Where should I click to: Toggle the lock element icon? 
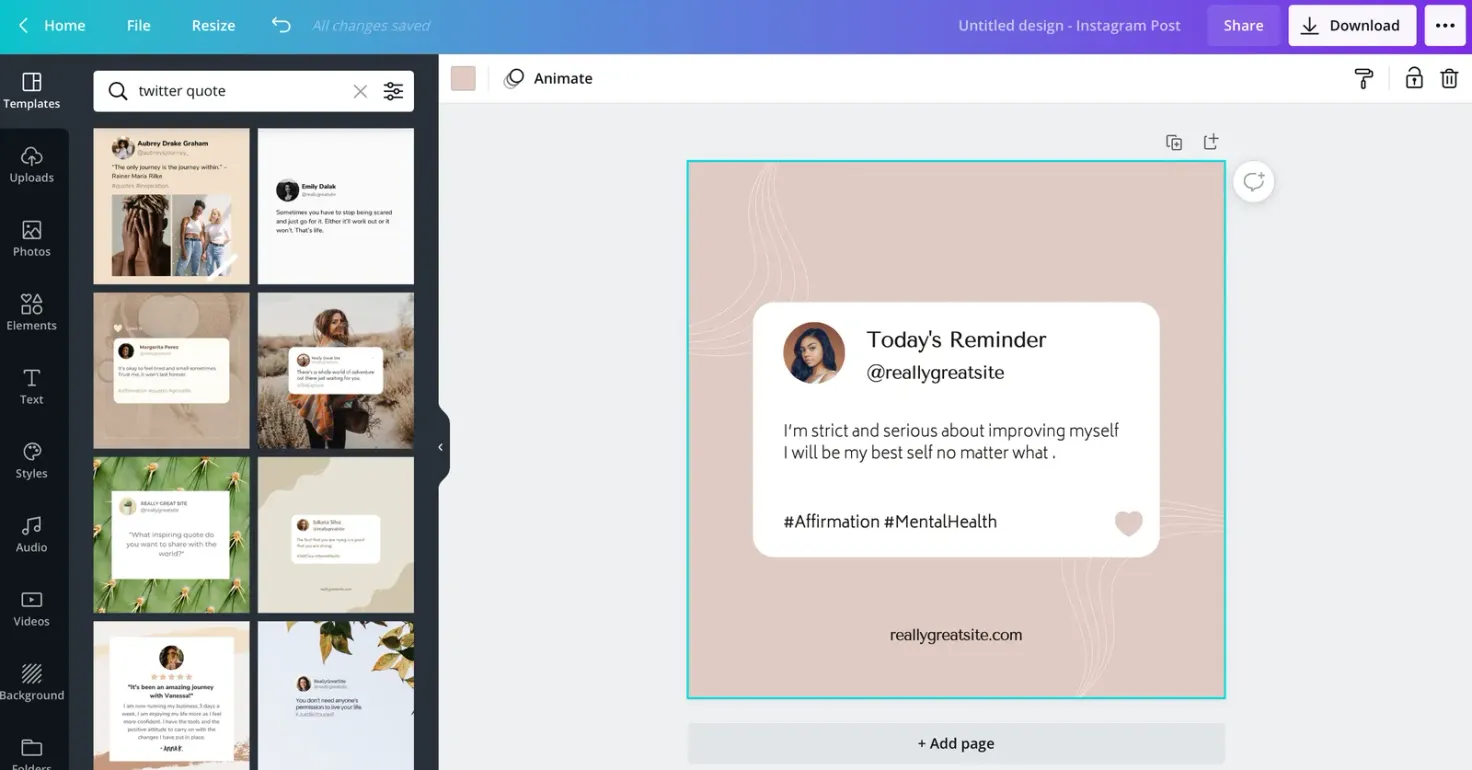[x=1414, y=78]
